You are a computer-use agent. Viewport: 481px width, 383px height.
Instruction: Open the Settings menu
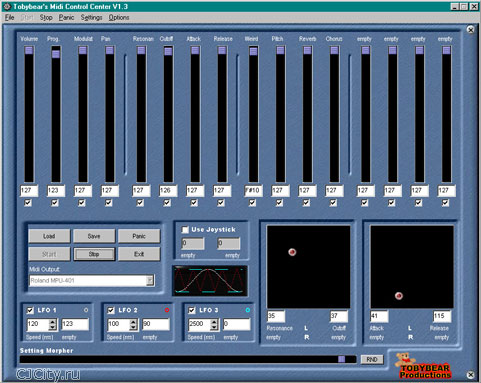click(91, 17)
